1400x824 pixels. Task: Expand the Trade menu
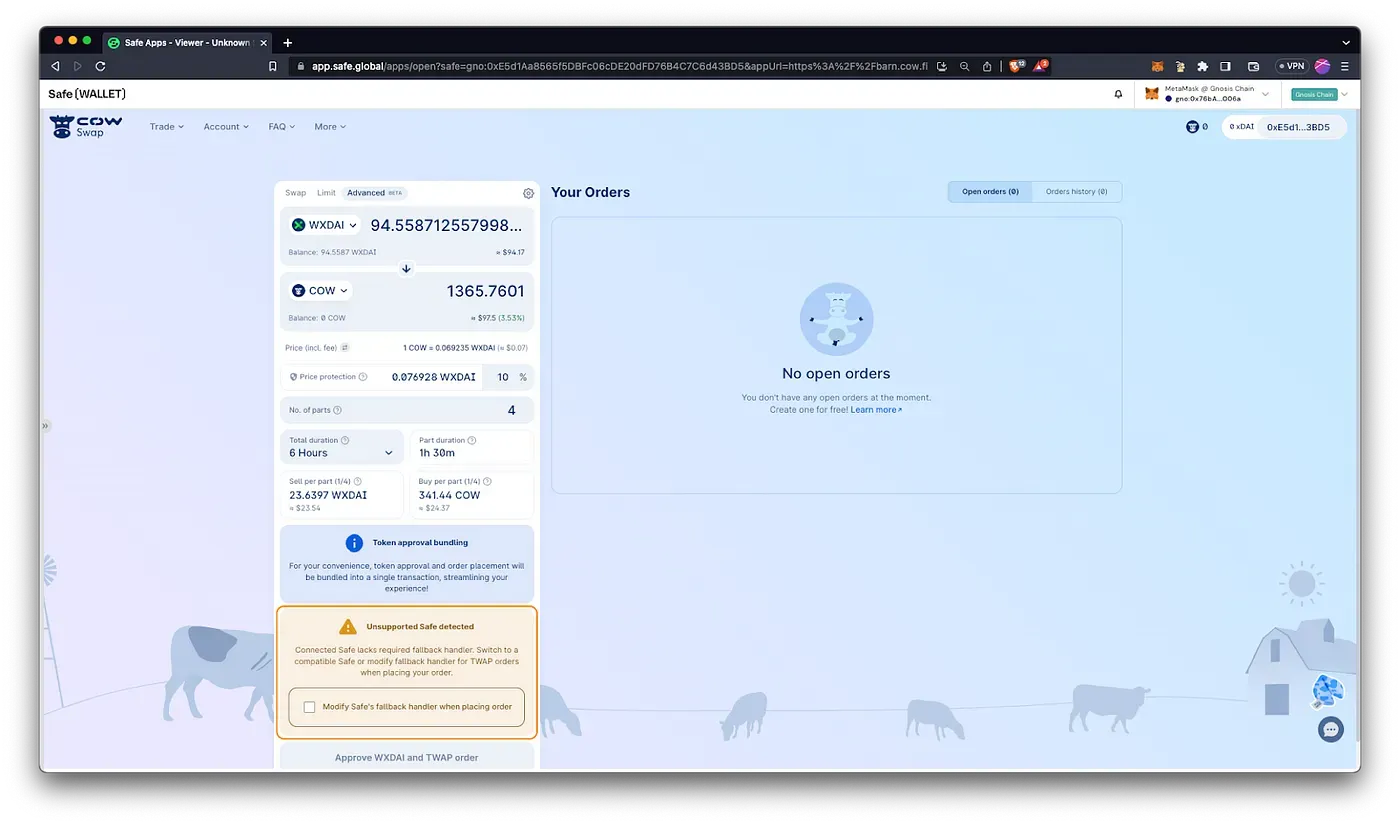coord(167,127)
